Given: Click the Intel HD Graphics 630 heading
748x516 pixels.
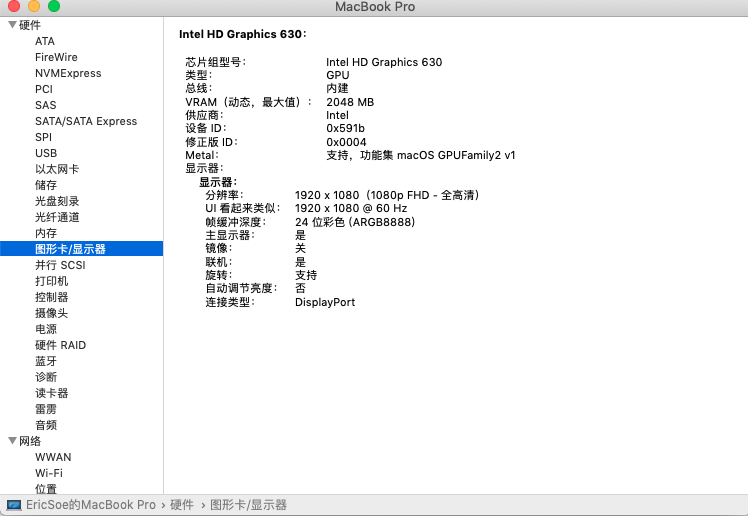Looking at the screenshot, I should pos(243,34).
